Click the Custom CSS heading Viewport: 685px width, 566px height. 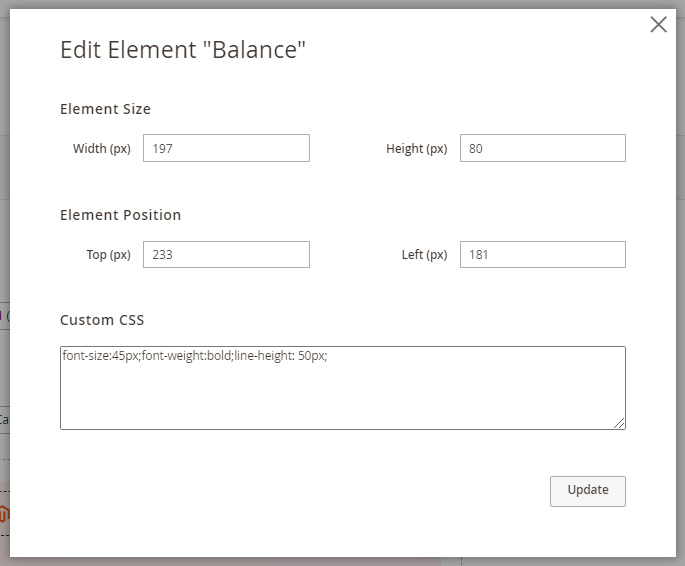click(x=102, y=320)
